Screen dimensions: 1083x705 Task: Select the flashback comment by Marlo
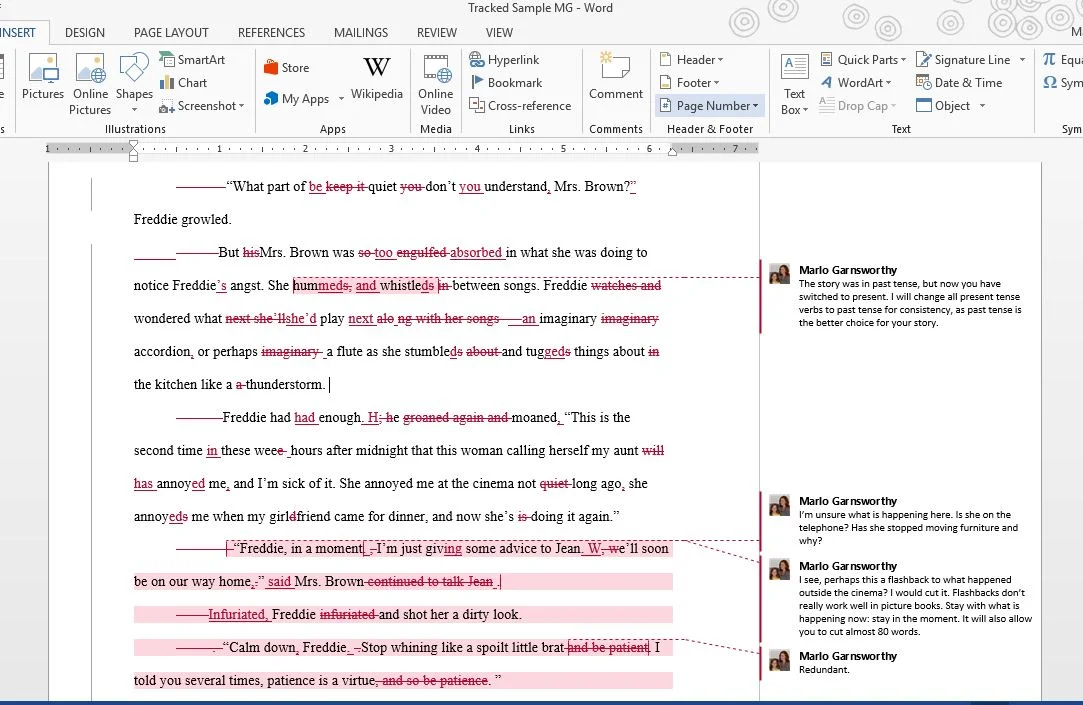pyautogui.click(x=901, y=598)
